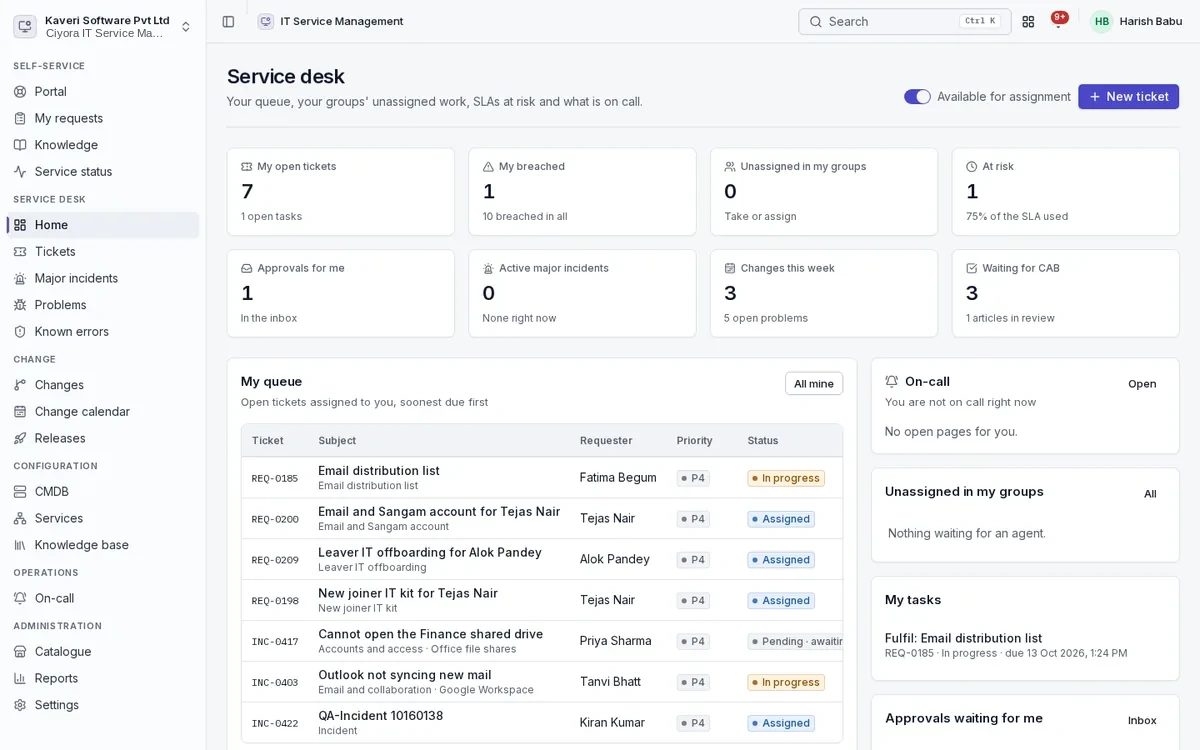Screen dimensions: 1200x750
Task: Click the Problems bug icon
Action: click(x=20, y=305)
